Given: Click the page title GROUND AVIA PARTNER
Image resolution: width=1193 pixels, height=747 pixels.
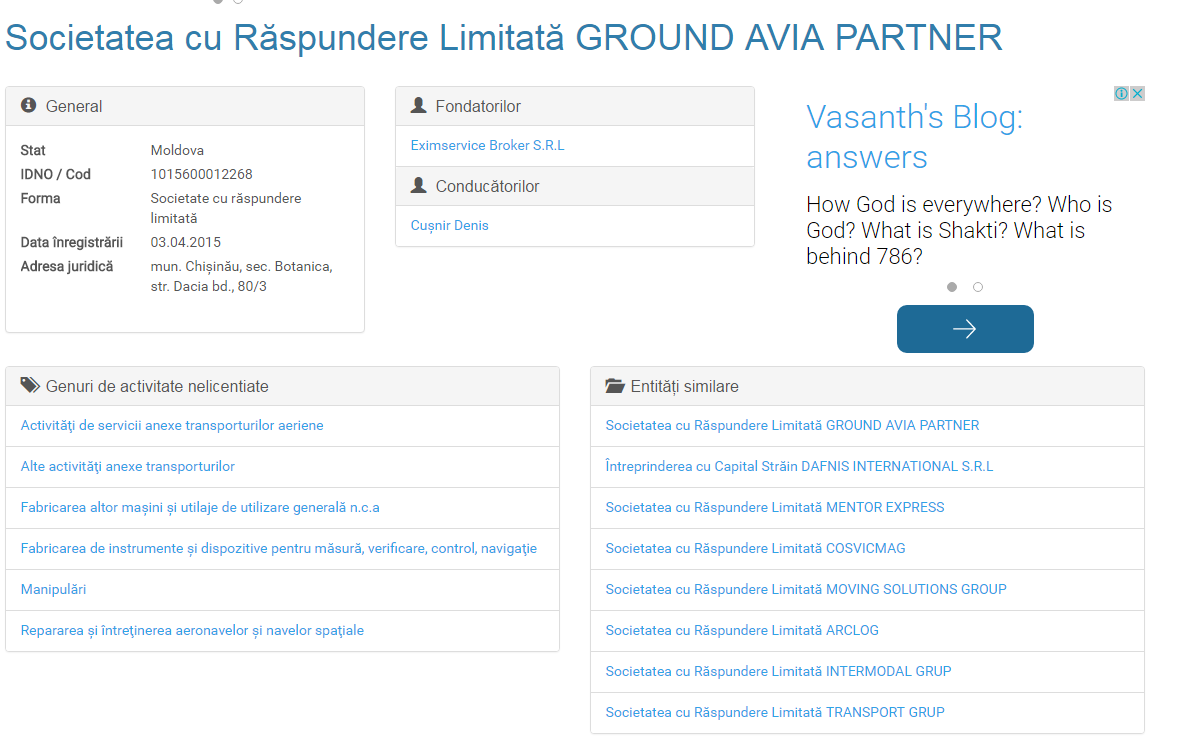Looking at the screenshot, I should pos(504,37).
